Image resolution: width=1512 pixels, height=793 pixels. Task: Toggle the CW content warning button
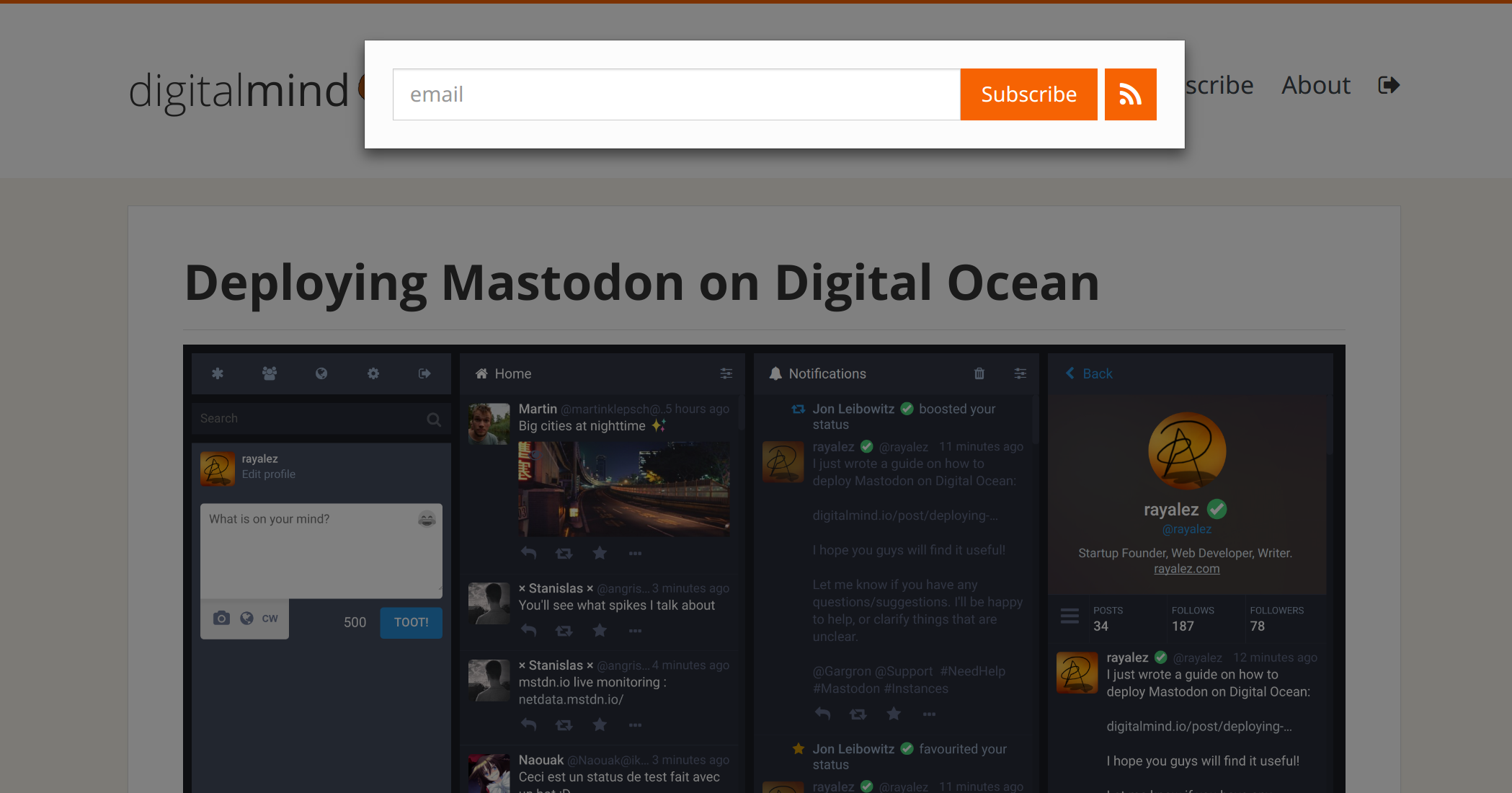tap(270, 619)
